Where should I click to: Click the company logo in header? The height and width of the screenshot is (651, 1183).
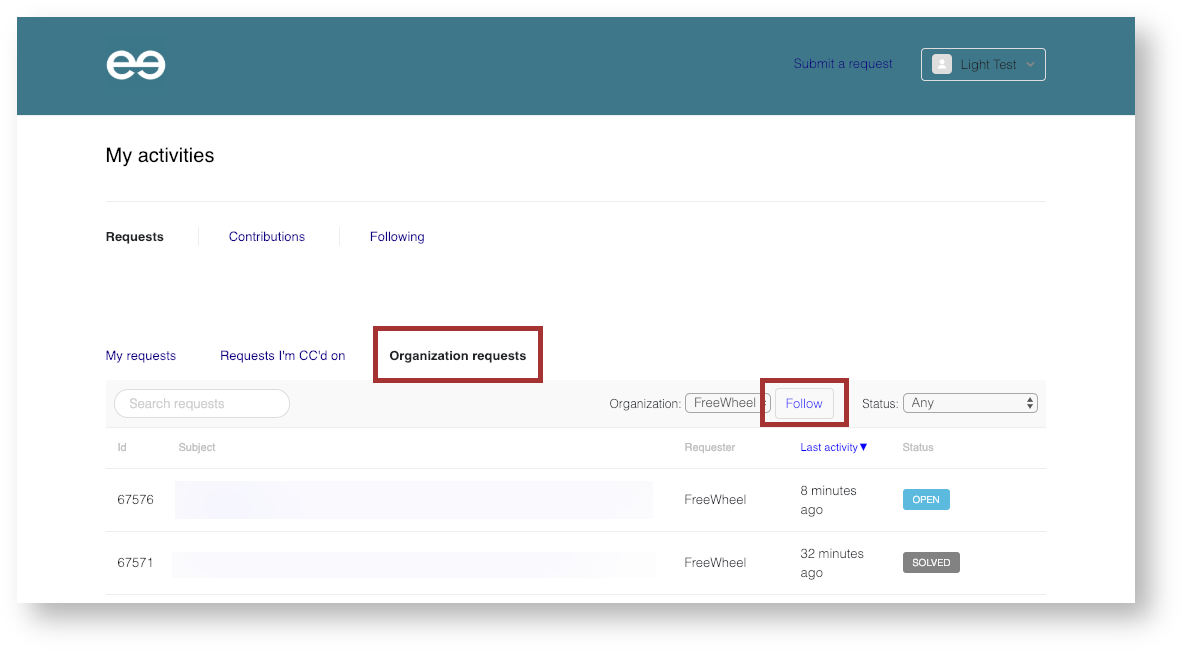pyautogui.click(x=136, y=65)
